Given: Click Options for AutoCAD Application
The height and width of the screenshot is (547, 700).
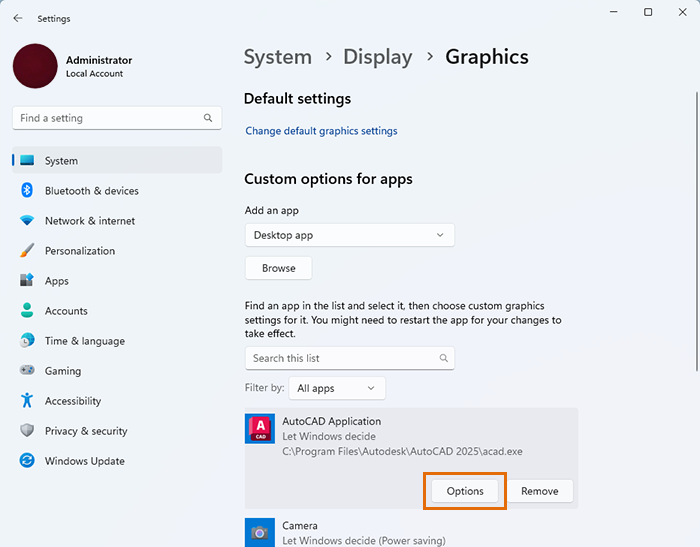Looking at the screenshot, I should 465,491.
